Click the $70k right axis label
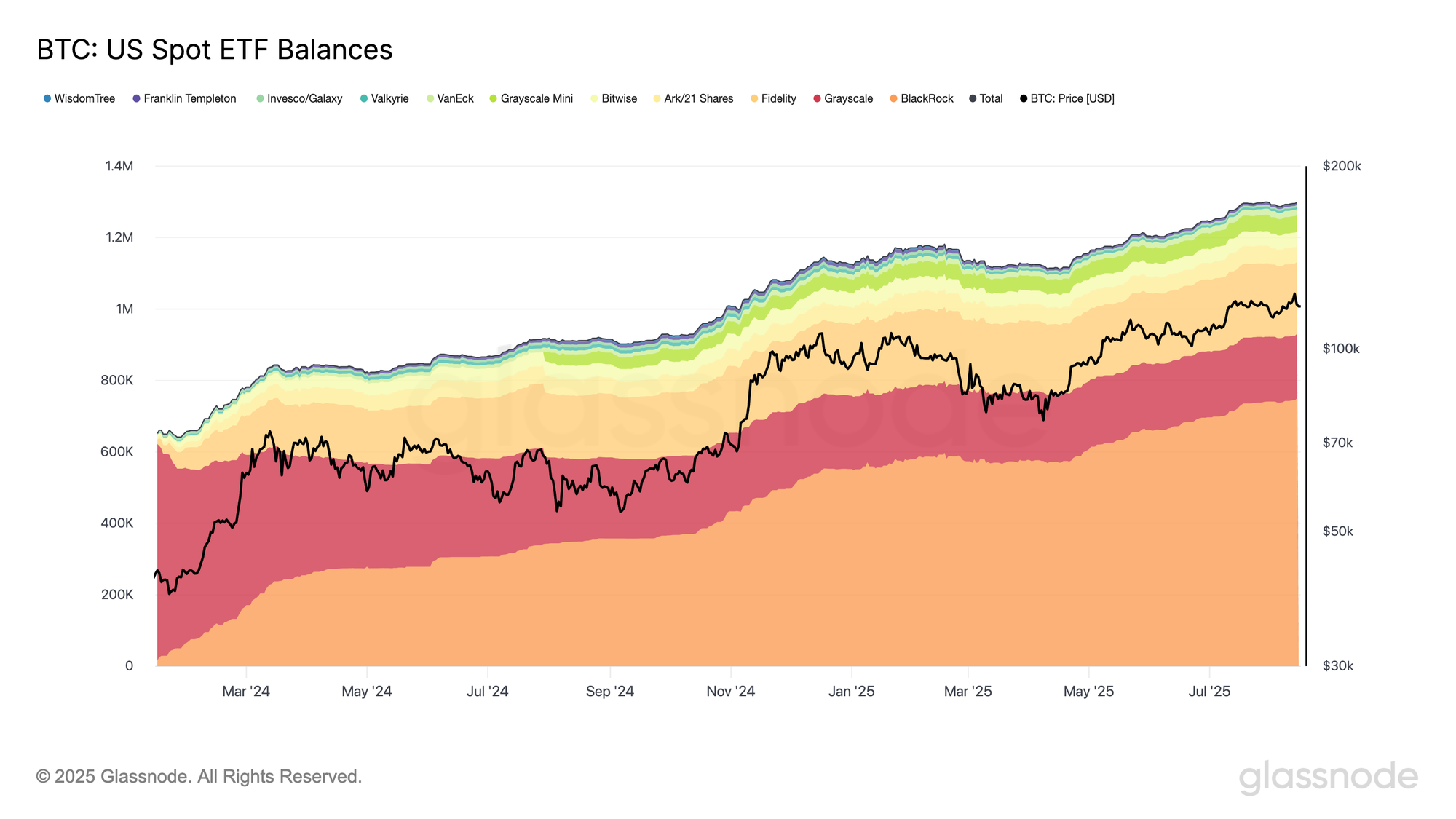1456x819 pixels. [x=1337, y=443]
